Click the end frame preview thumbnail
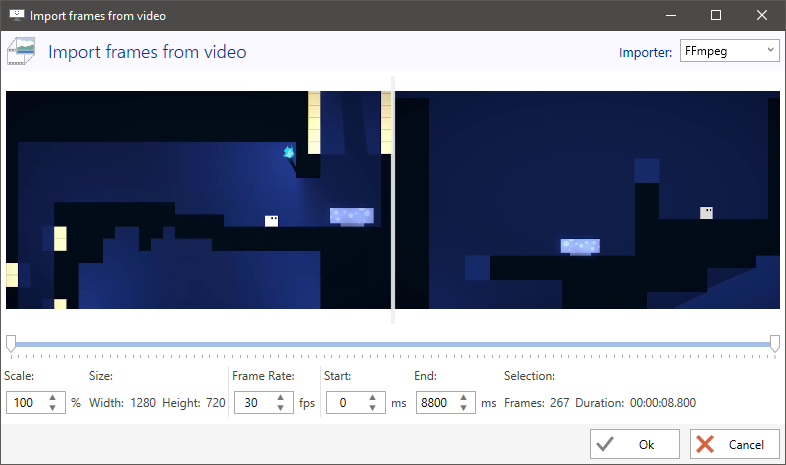The height and width of the screenshot is (465, 786). pos(587,199)
